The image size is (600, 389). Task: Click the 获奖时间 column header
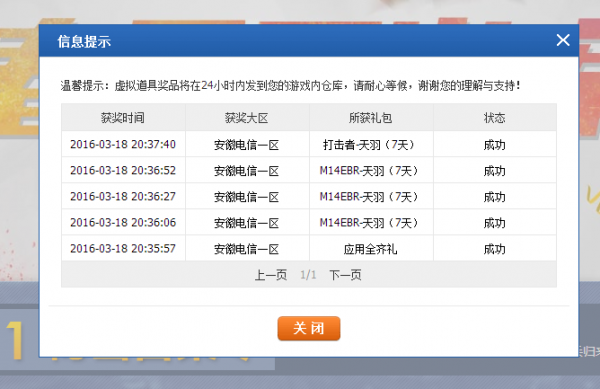(123, 118)
